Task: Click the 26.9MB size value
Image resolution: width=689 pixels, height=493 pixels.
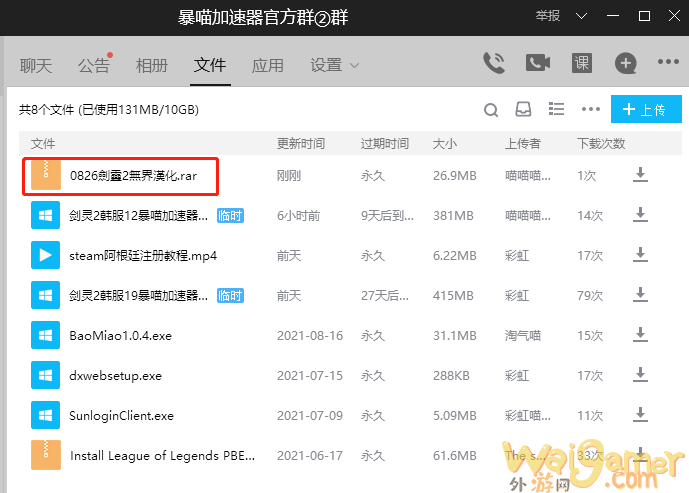Action: pyautogui.click(x=454, y=176)
